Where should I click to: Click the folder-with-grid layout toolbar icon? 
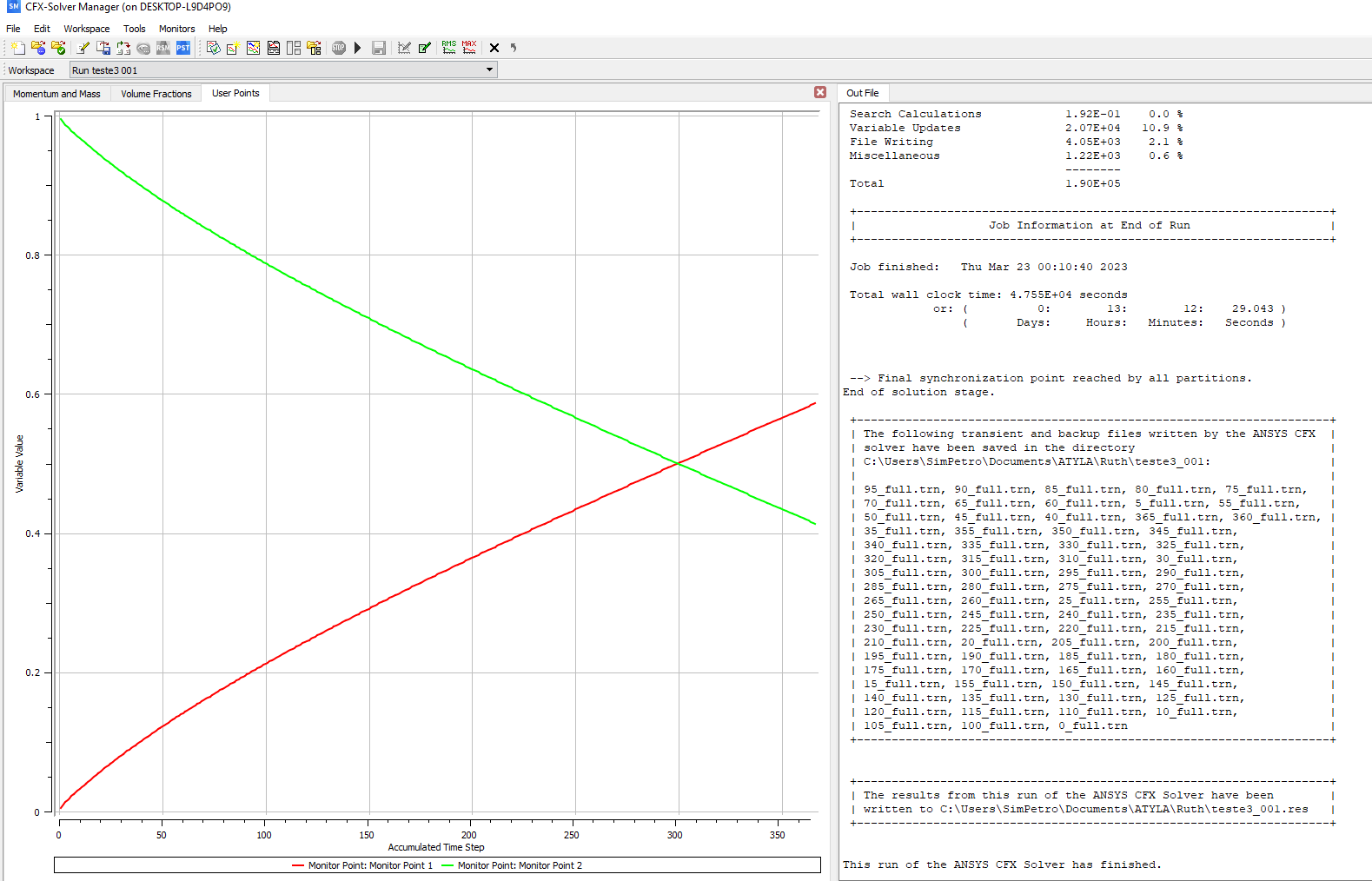[314, 48]
